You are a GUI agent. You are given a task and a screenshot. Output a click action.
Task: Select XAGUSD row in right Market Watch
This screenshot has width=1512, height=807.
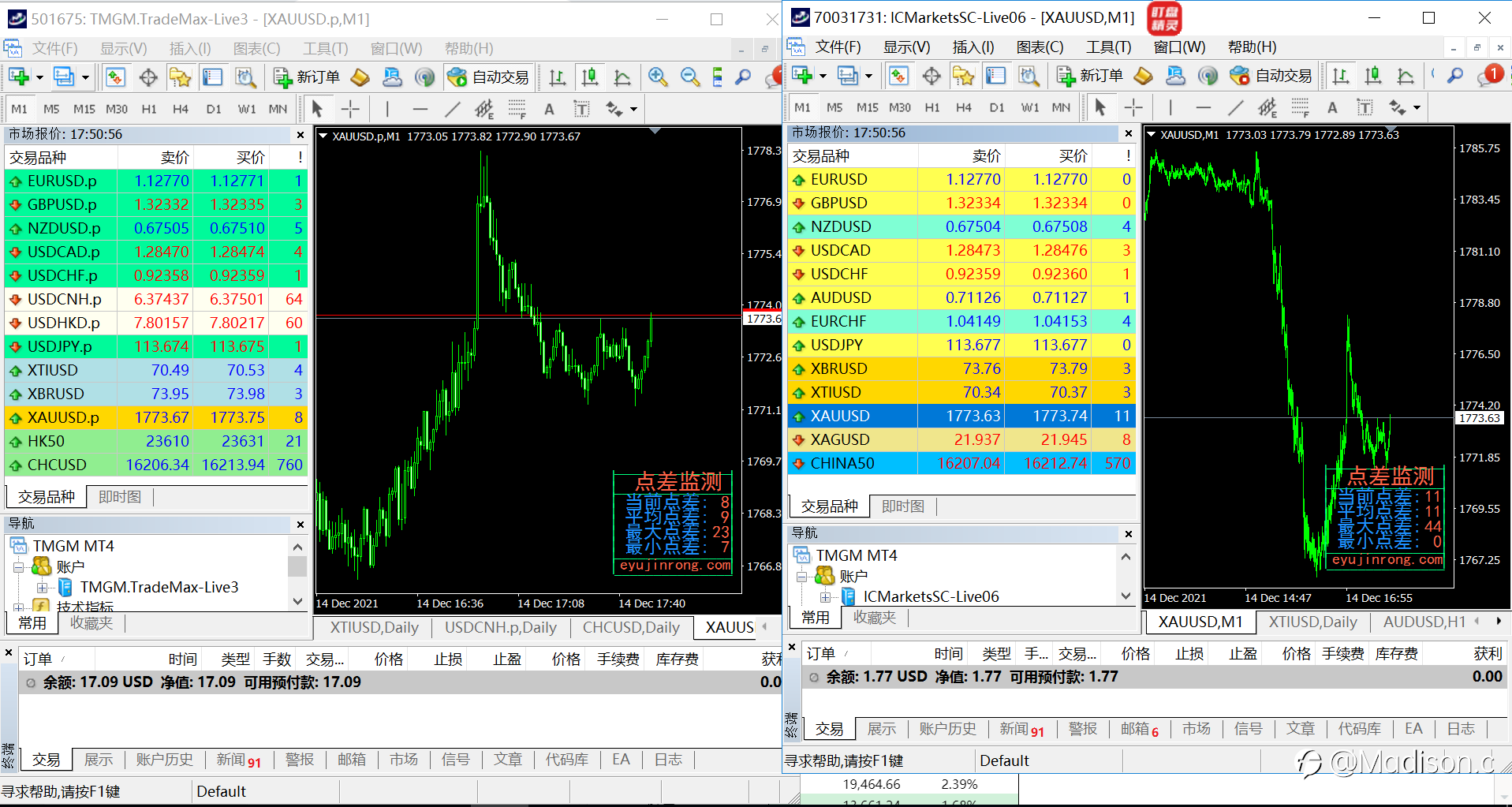pyautogui.click(x=963, y=439)
